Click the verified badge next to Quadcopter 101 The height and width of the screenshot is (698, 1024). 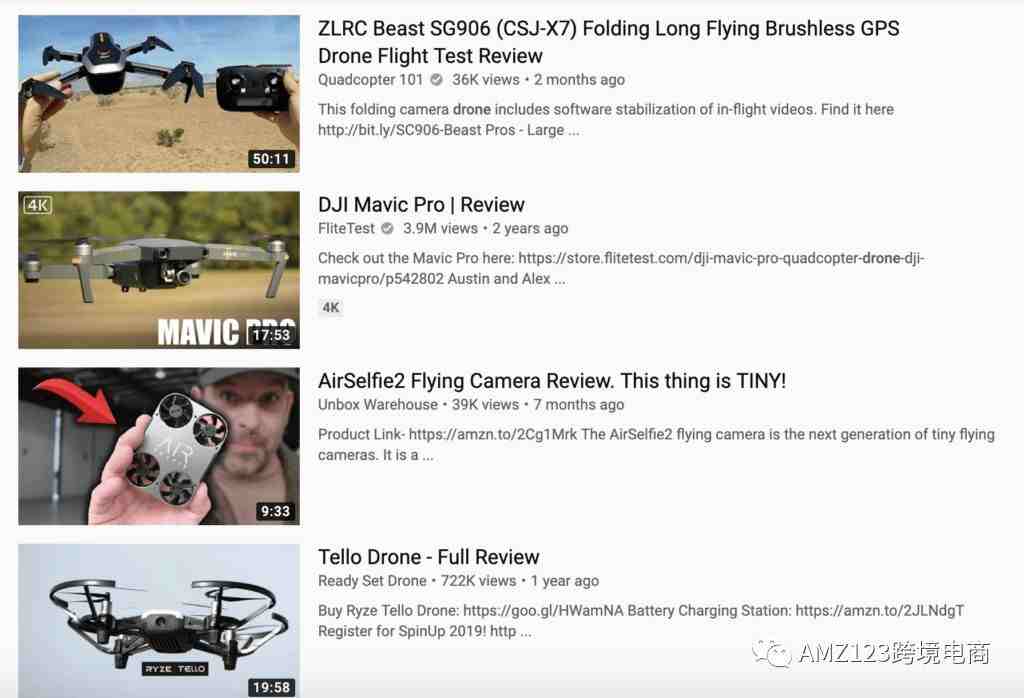click(436, 80)
